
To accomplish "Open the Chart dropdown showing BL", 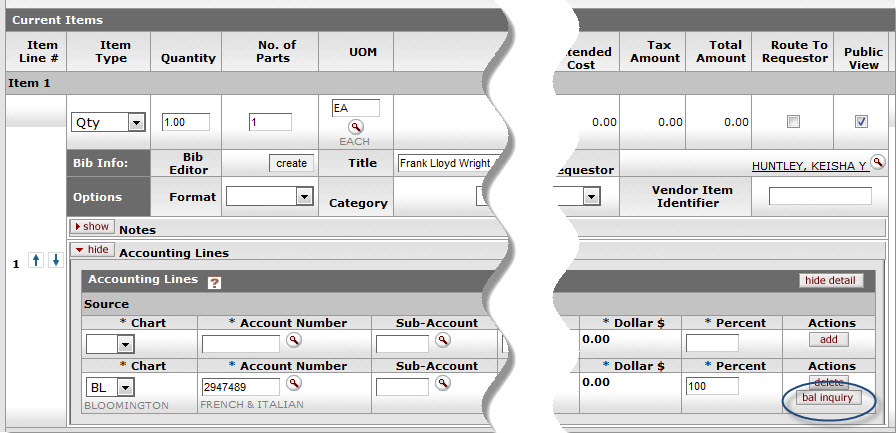I will [x=125, y=387].
